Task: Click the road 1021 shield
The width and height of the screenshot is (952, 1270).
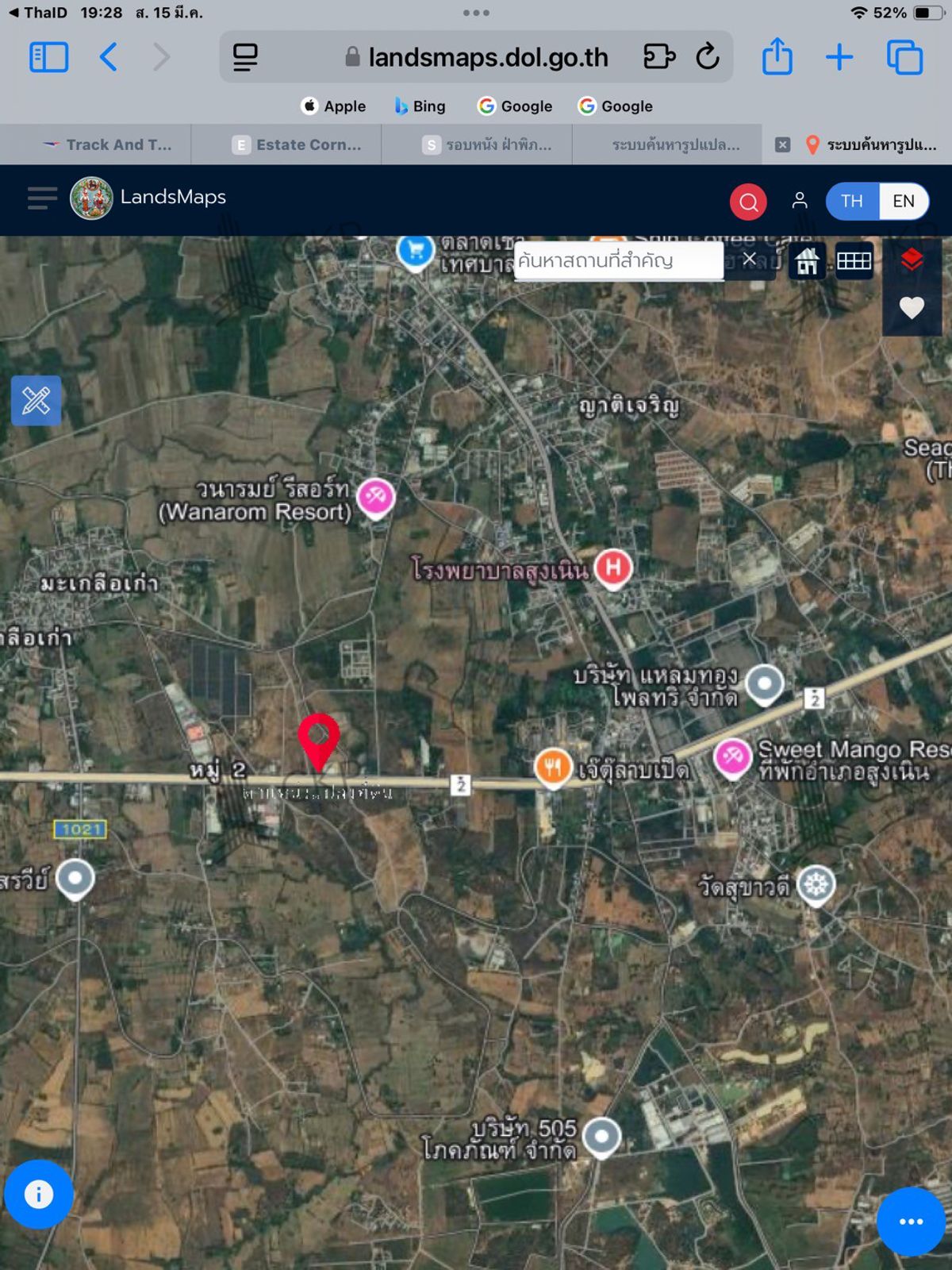Action: pos(80,829)
